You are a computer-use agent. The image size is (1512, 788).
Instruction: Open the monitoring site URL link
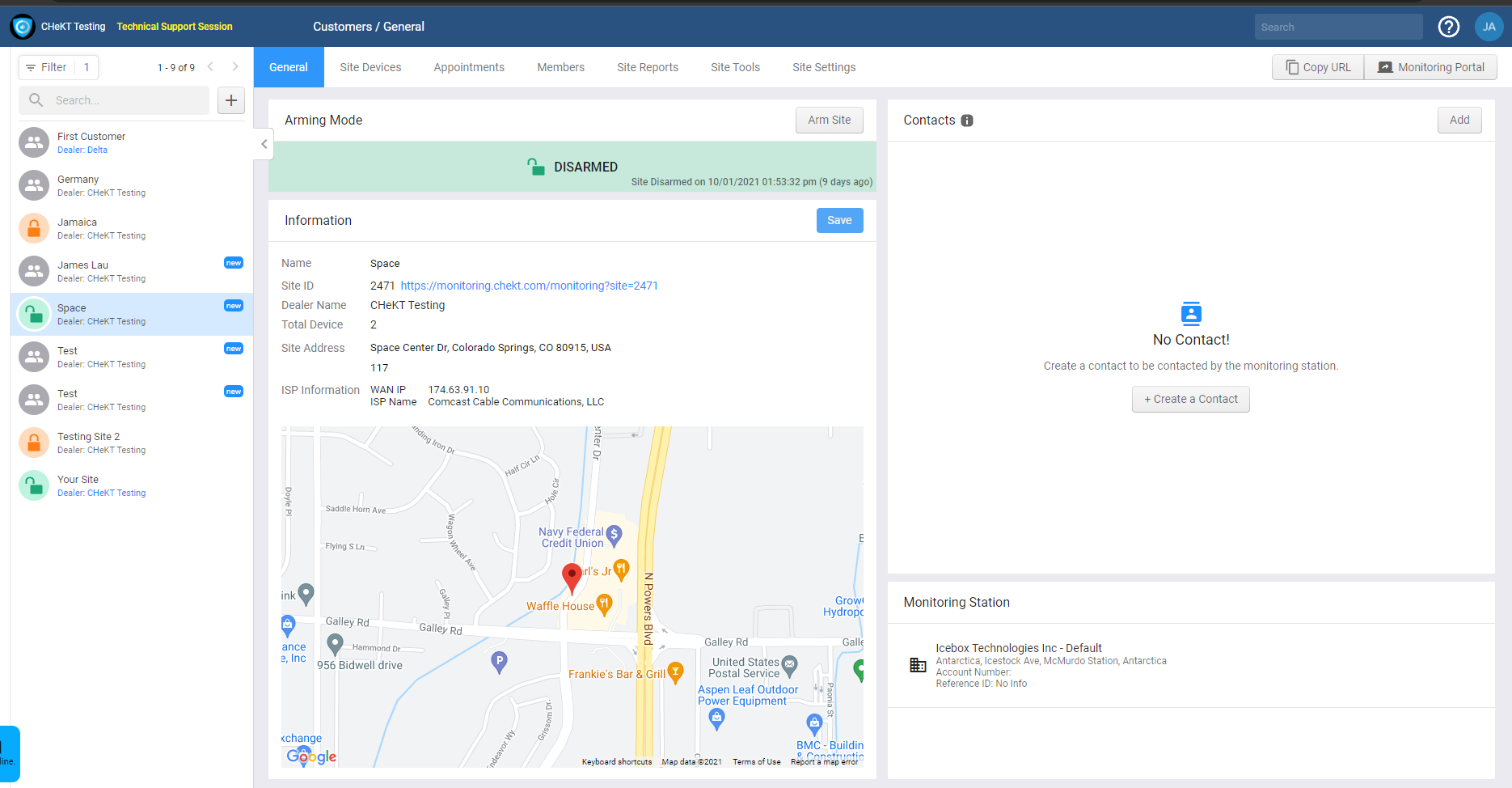tap(530, 286)
